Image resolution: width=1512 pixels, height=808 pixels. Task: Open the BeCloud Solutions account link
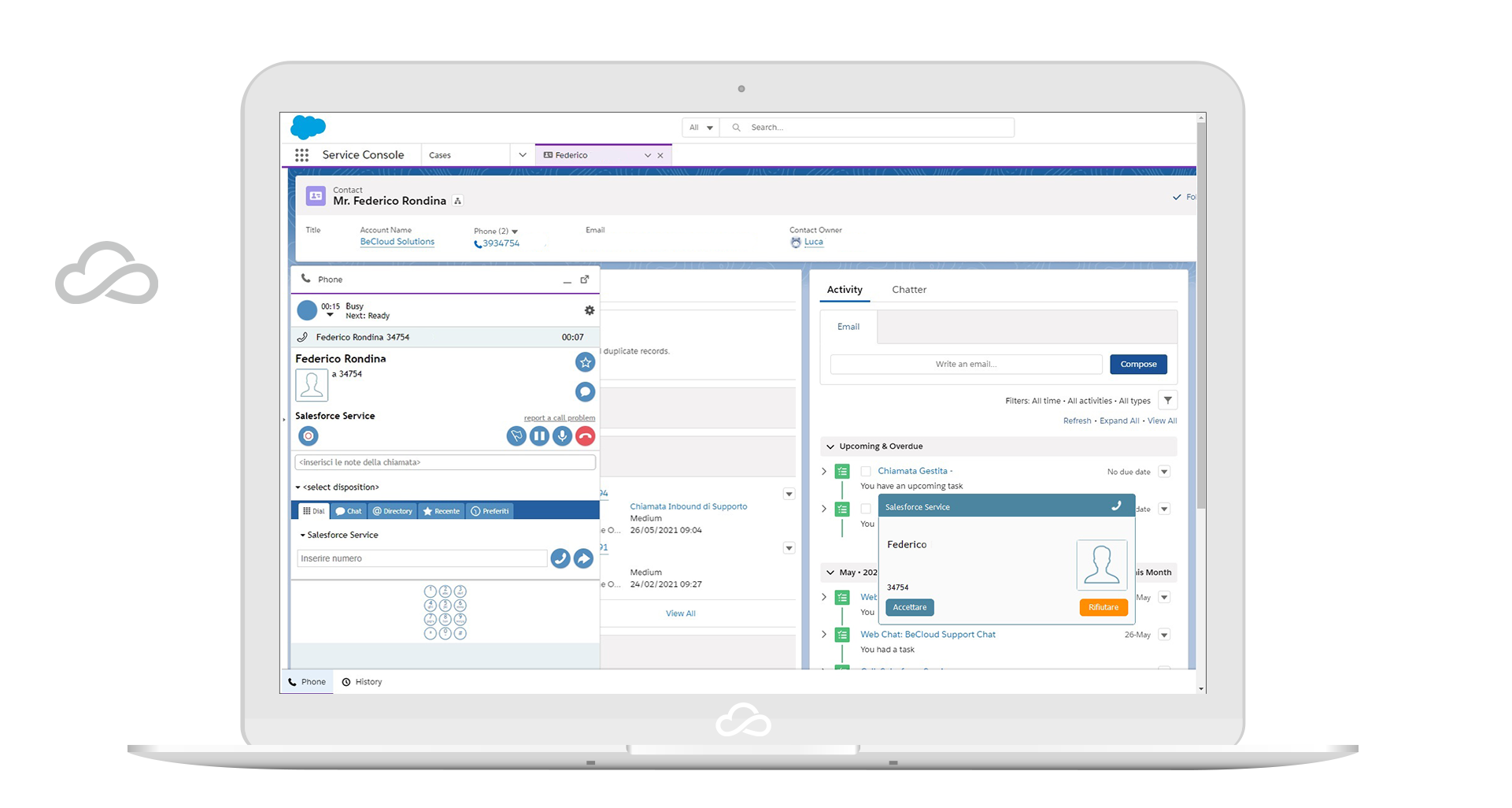tap(397, 242)
